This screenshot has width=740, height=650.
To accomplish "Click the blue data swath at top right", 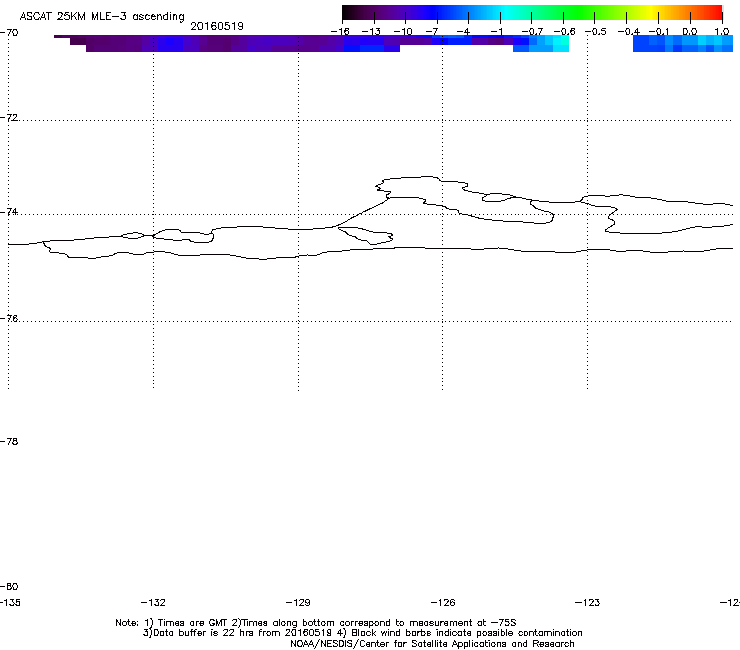I will (683, 43).
